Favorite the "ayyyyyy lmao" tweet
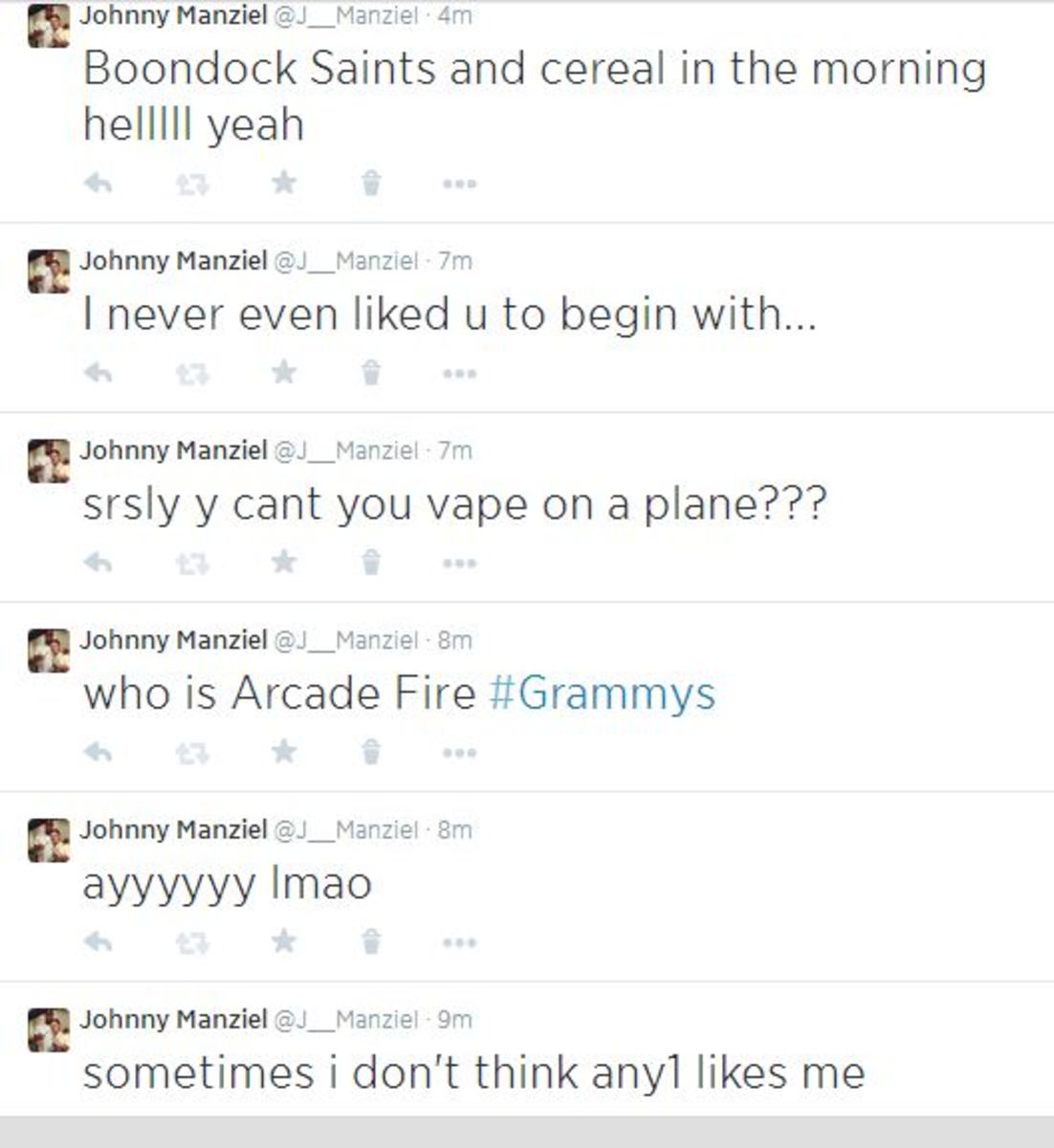The width and height of the screenshot is (1054, 1148). point(283,940)
